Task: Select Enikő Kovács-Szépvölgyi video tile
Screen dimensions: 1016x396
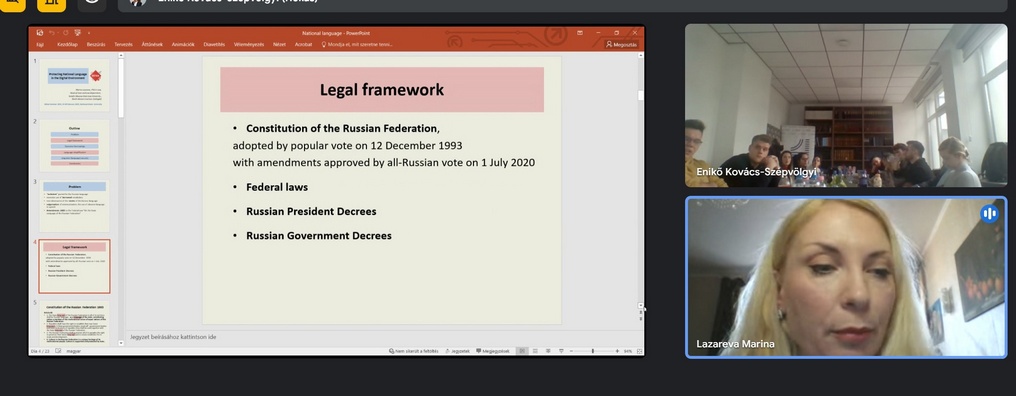Action: click(x=846, y=106)
